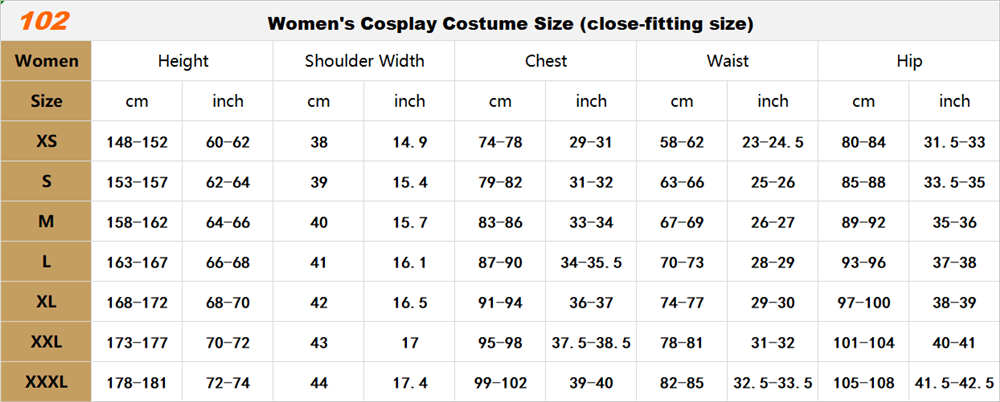
Task: Click the Hip column header
Action: pyautogui.click(x=909, y=61)
